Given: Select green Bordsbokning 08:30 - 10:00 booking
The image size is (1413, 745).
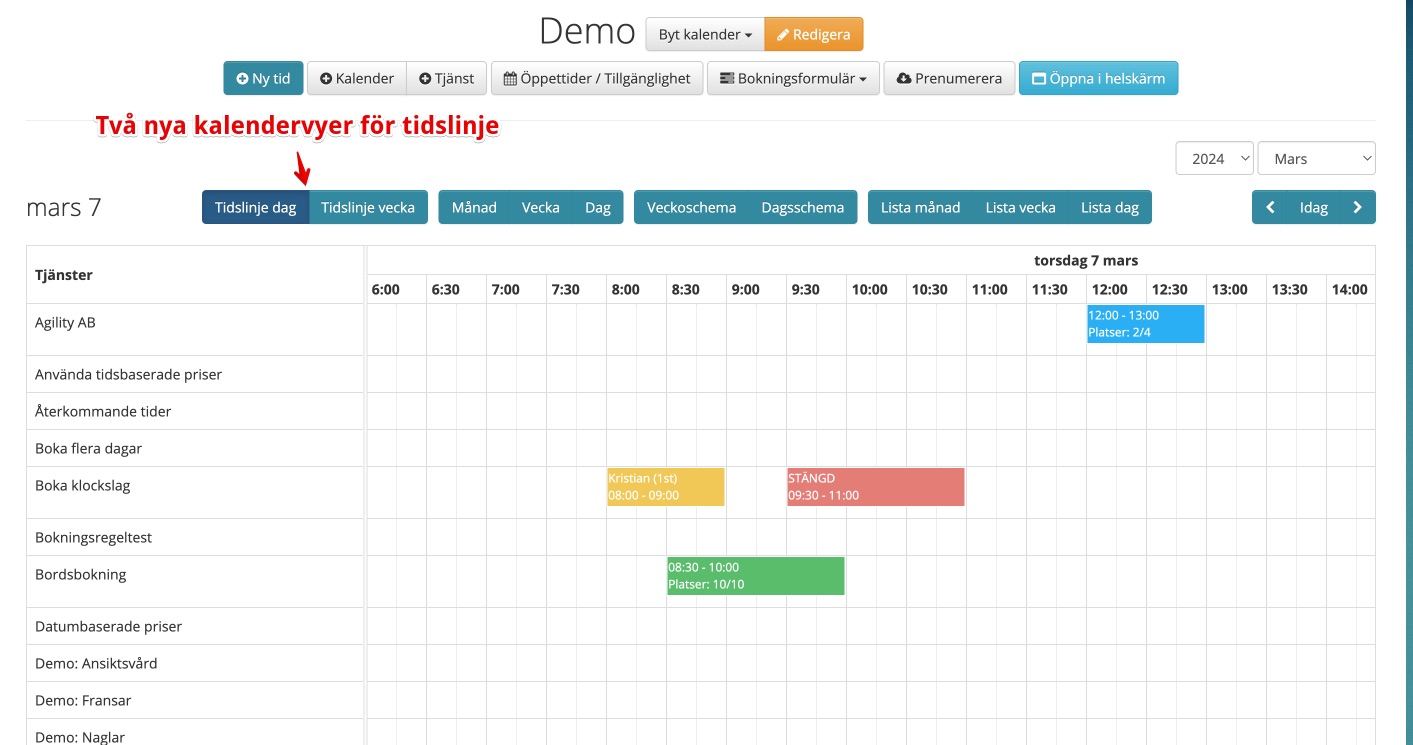Looking at the screenshot, I should point(755,576).
